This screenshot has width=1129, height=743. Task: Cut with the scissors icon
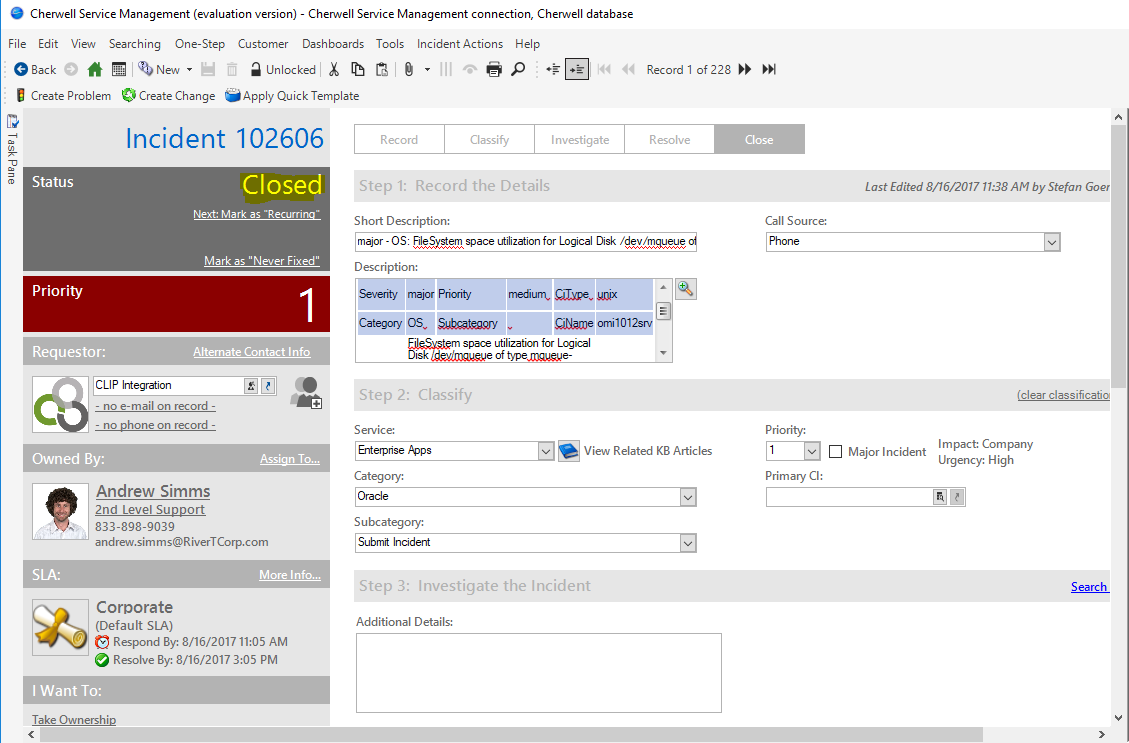[x=334, y=70]
